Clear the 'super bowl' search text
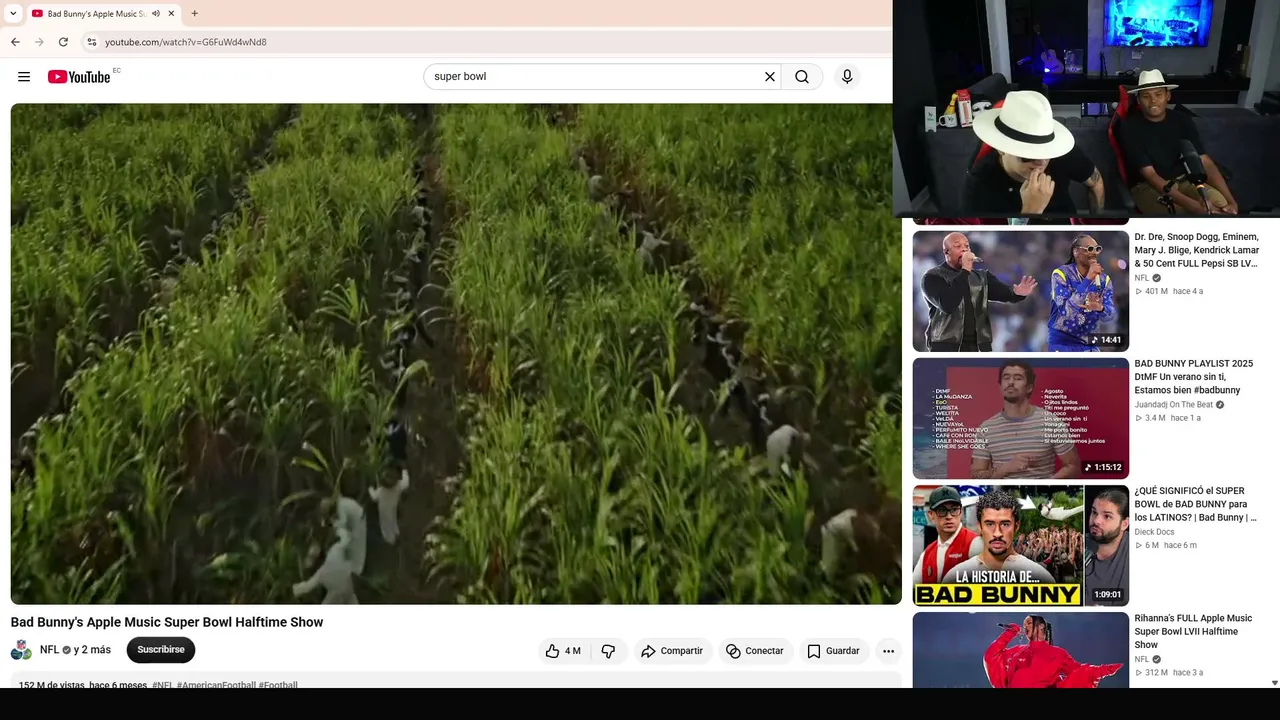Viewport: 1280px width, 720px height. (770, 77)
